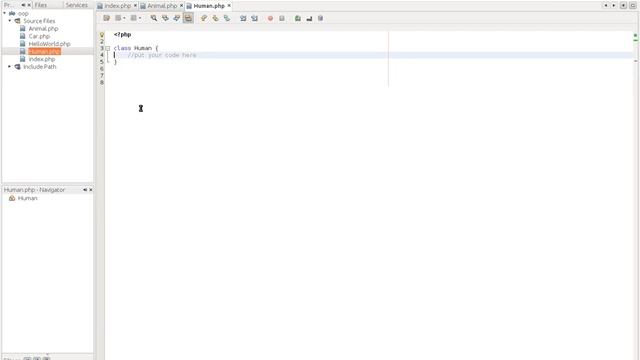The image size is (640, 360).
Task: Click the Find Next Occurrence icon
Action: [177, 18]
